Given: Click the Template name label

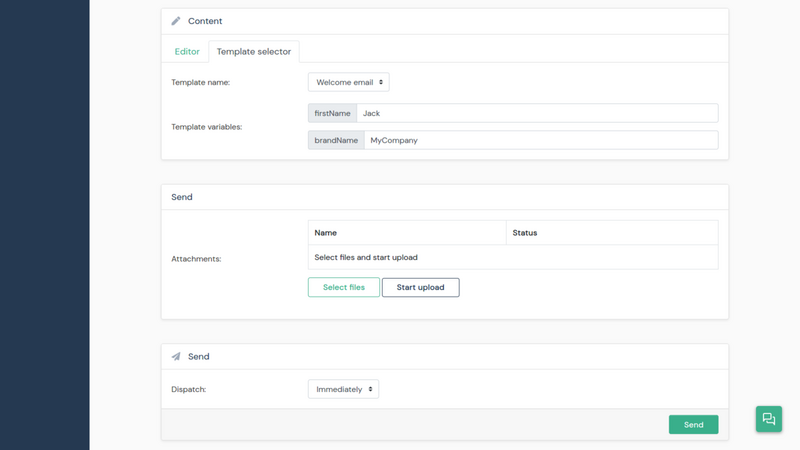Looking at the screenshot, I should click(201, 83).
